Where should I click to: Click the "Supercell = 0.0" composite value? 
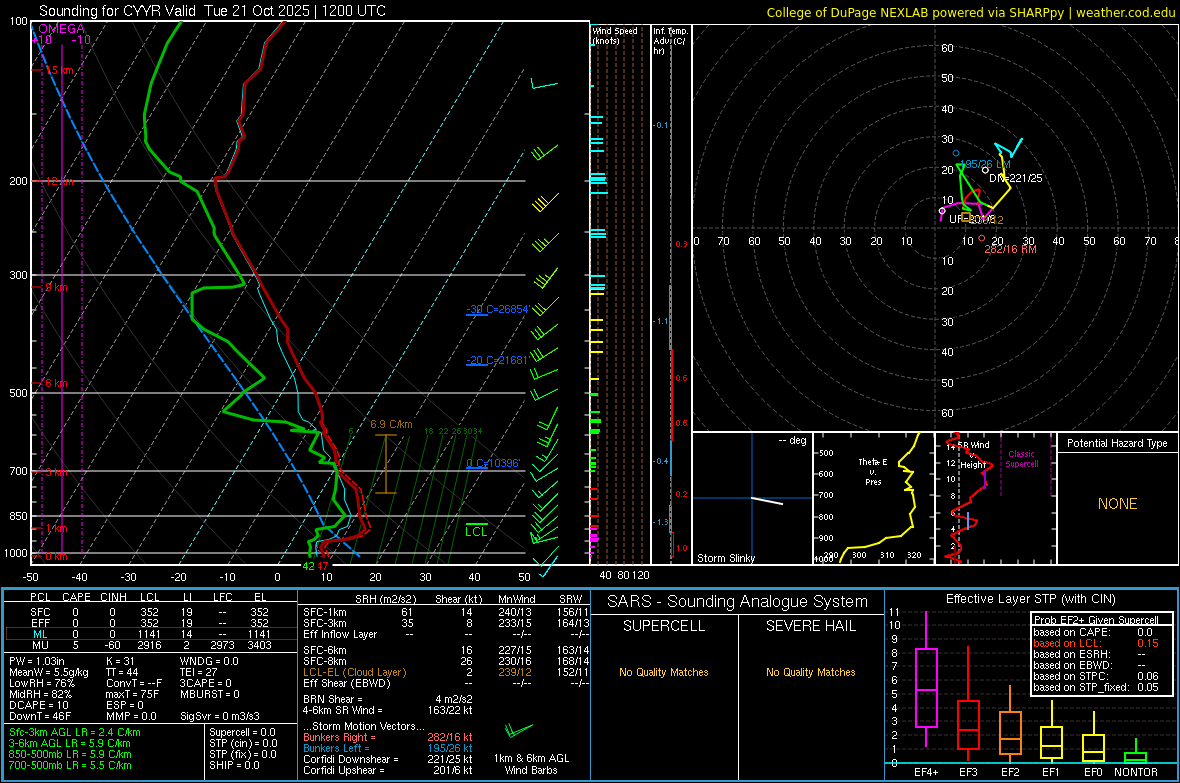point(242,732)
